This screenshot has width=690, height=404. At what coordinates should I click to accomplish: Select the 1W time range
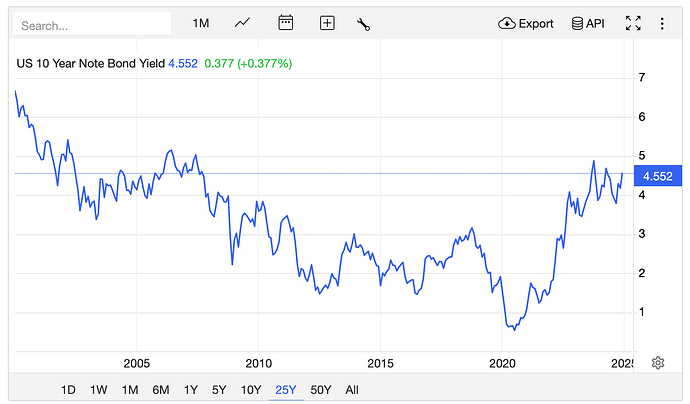tap(99, 389)
